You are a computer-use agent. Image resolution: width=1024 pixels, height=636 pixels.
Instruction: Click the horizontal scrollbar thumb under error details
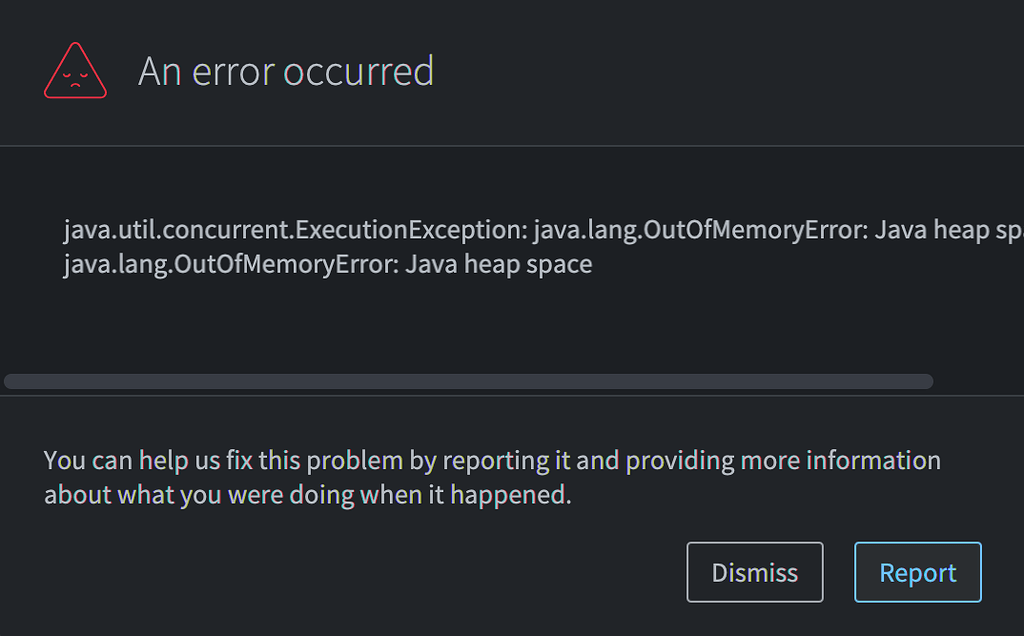click(x=468, y=381)
